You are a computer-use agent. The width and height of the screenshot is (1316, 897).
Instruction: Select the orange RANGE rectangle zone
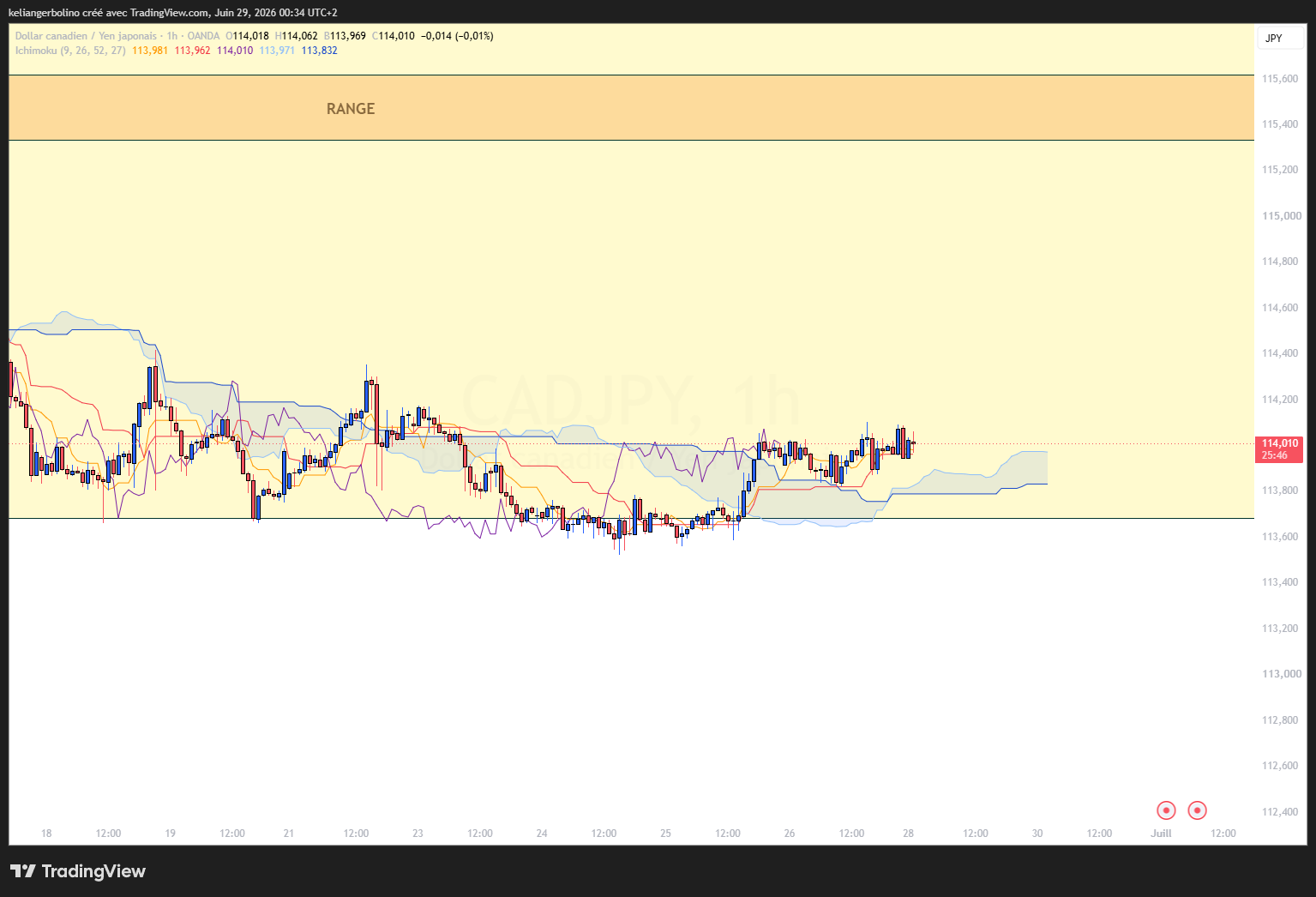pos(631,107)
